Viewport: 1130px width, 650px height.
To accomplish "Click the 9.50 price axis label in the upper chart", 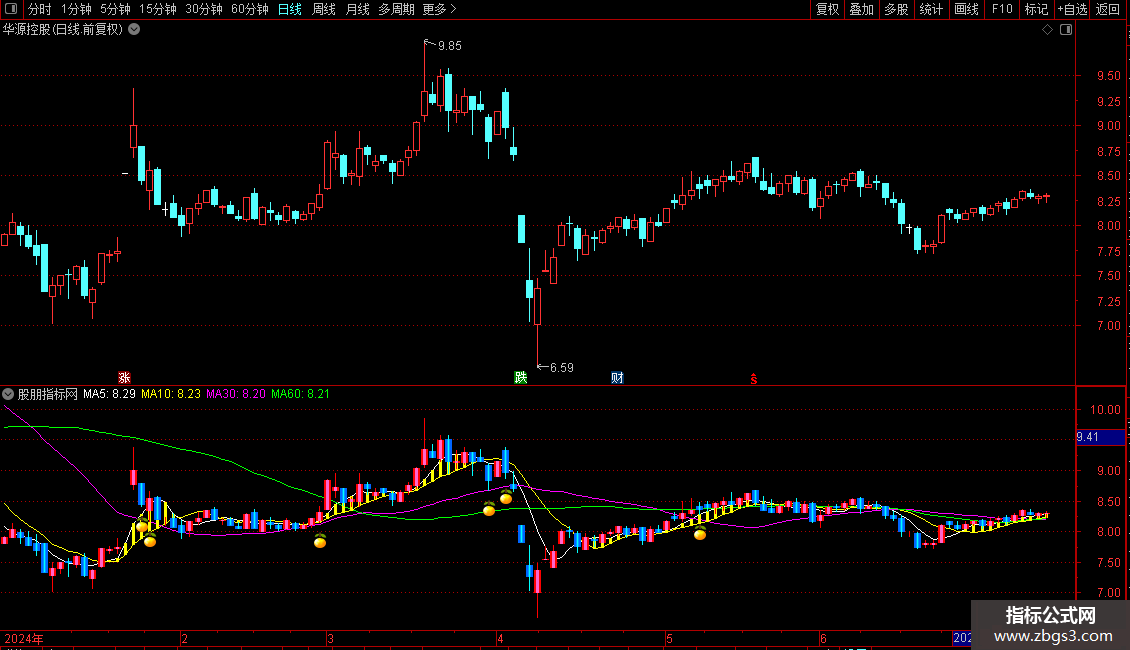I will (x=1108, y=76).
